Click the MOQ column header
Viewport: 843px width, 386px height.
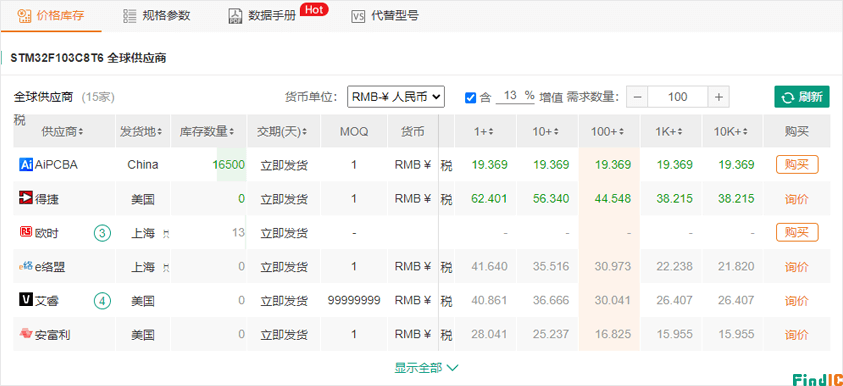pyautogui.click(x=354, y=131)
